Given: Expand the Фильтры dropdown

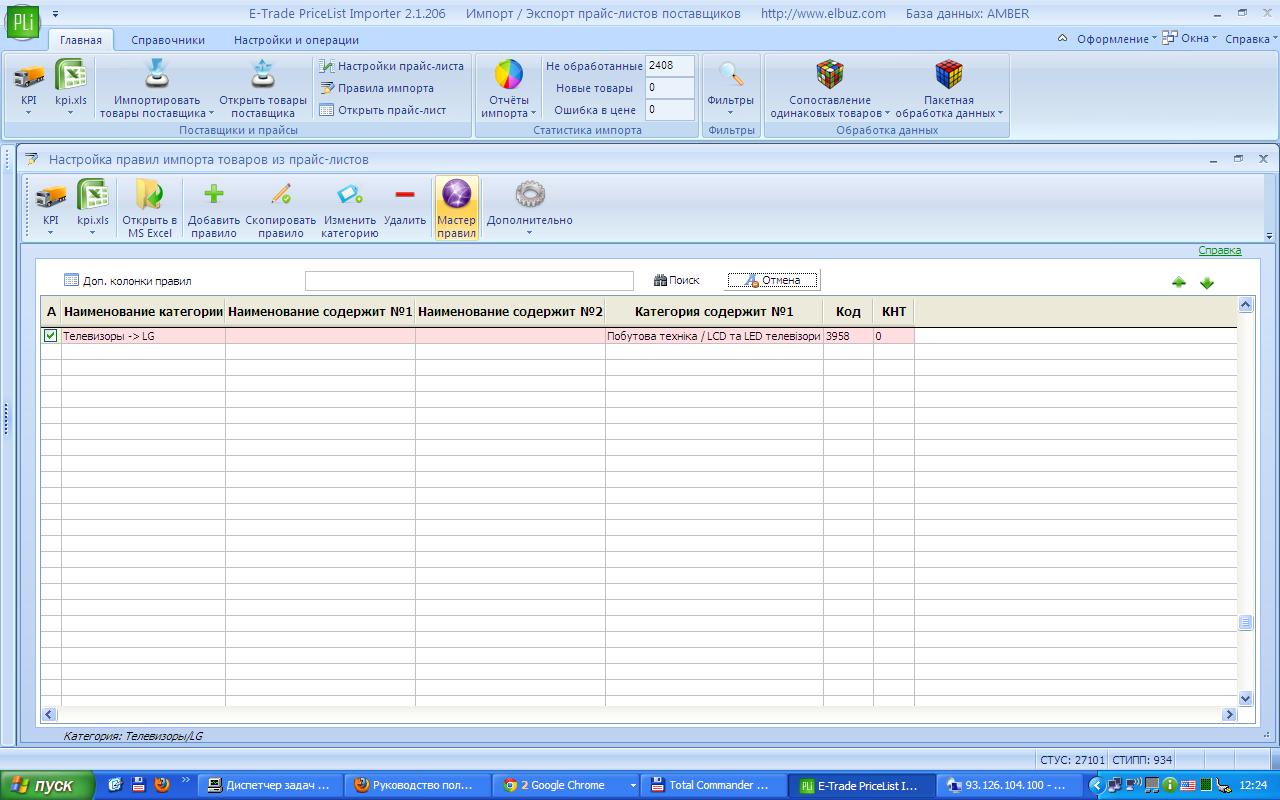Looking at the screenshot, I should pos(730,88).
